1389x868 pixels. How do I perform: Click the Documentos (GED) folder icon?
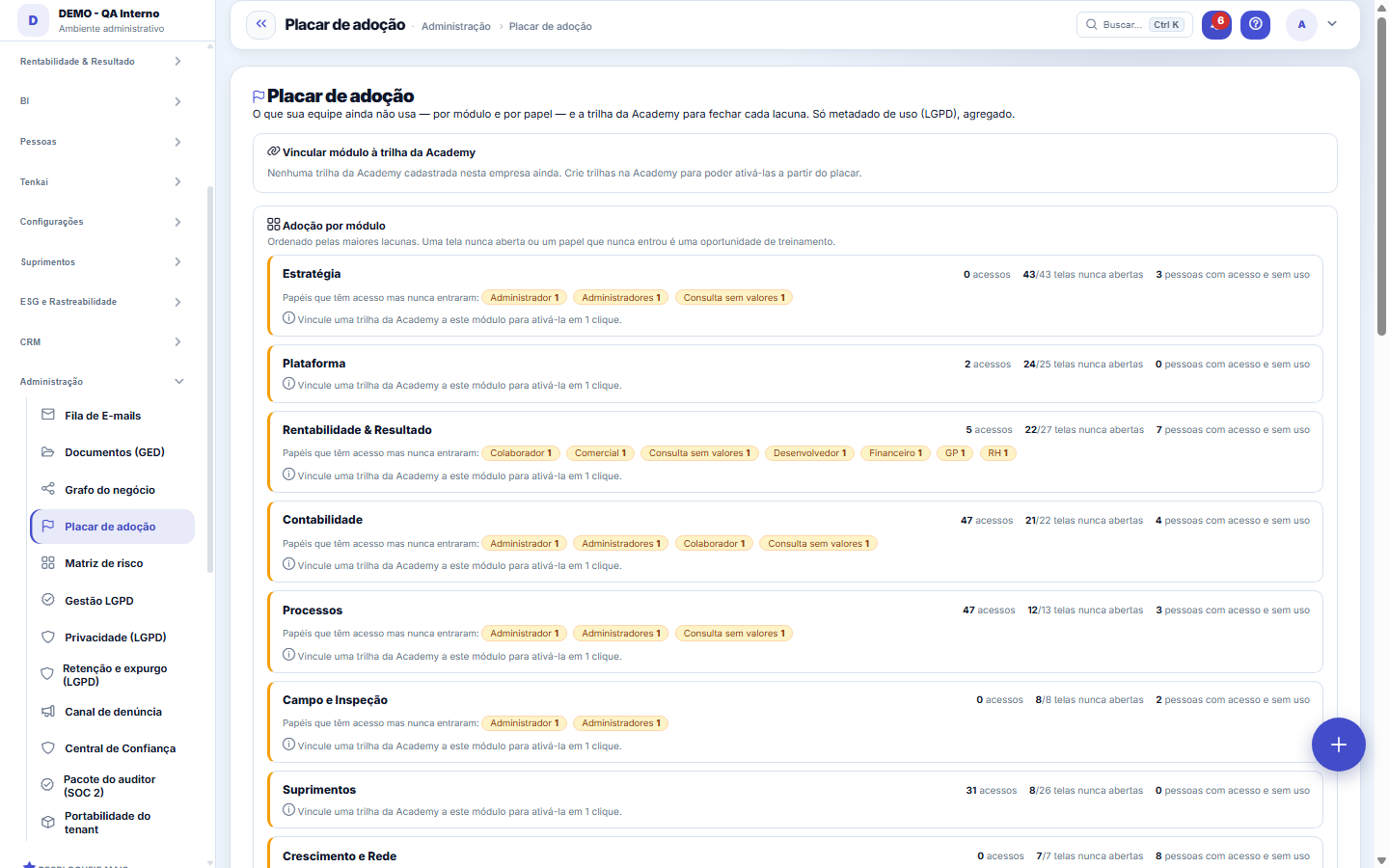coord(48,451)
